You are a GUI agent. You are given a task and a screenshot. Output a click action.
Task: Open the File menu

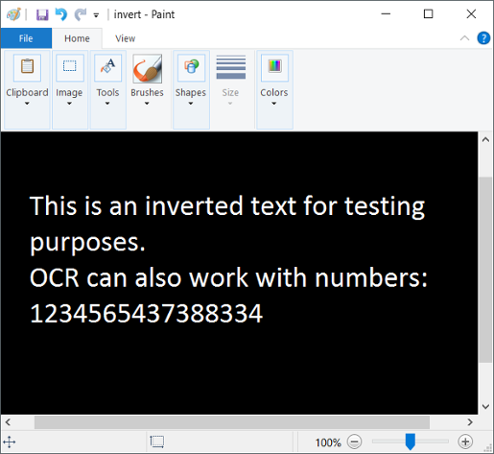(26, 38)
